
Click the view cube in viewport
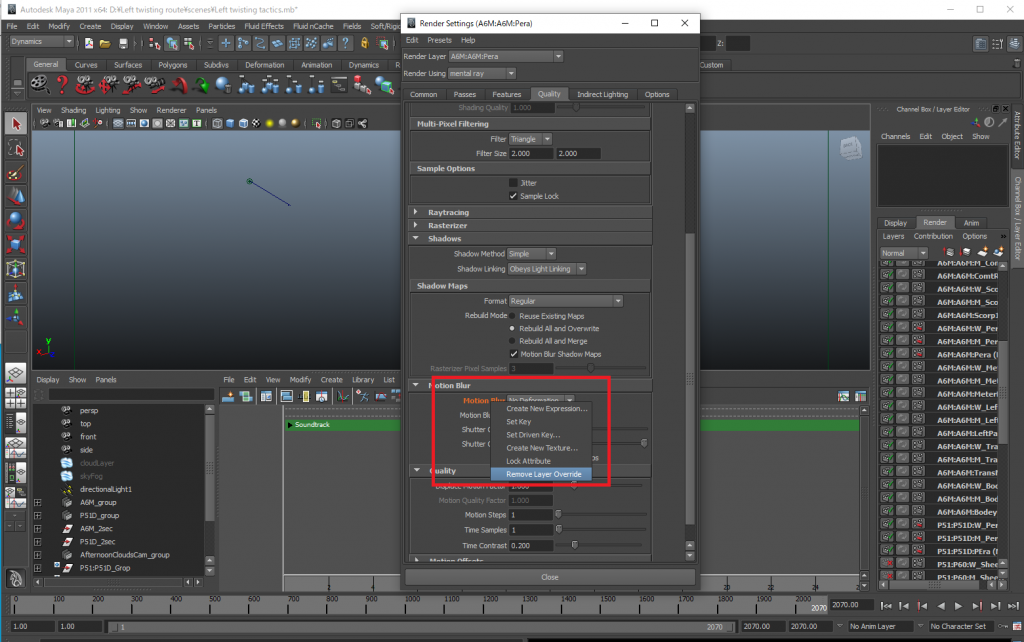click(850, 149)
